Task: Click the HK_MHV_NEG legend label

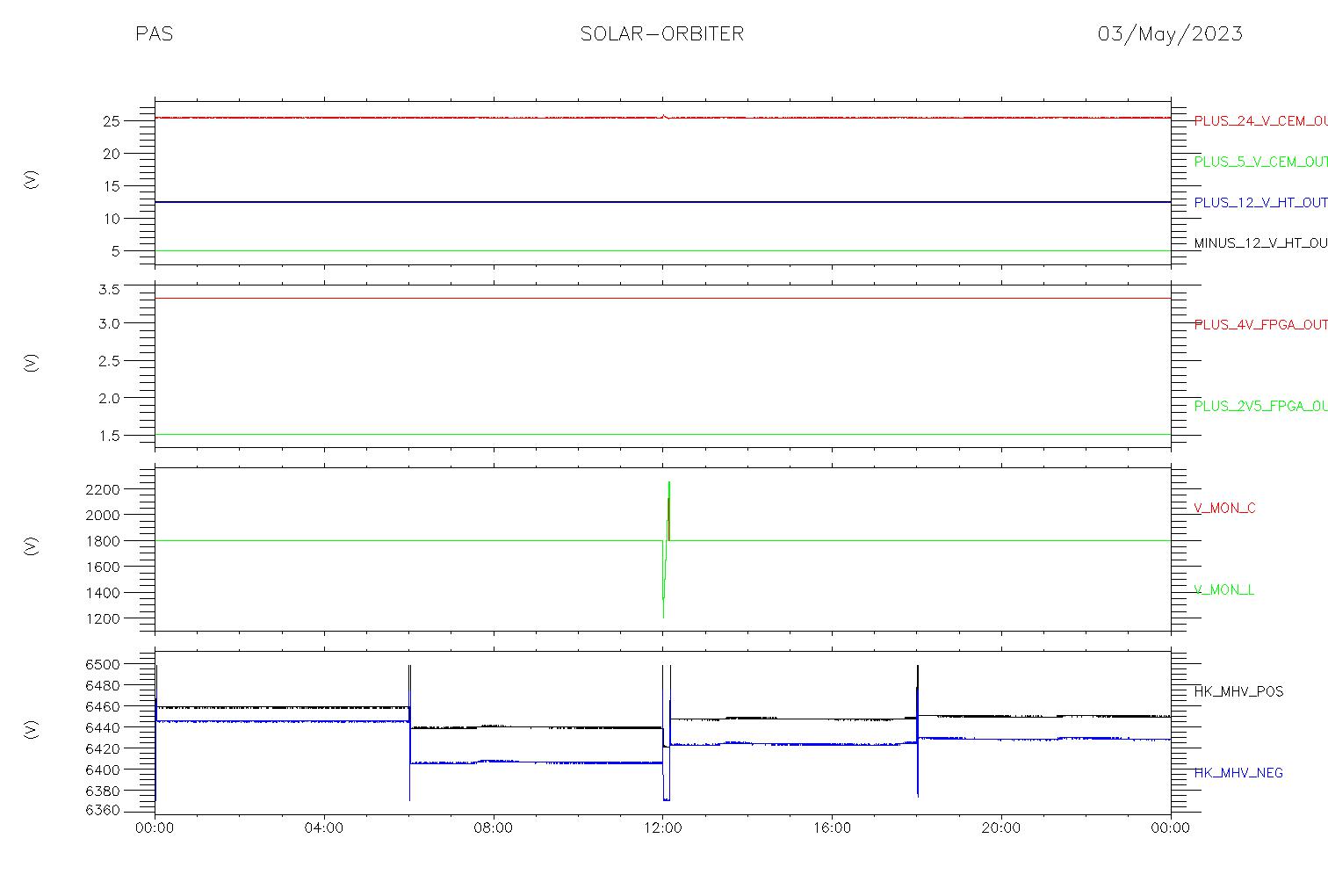Action: pos(1238,773)
